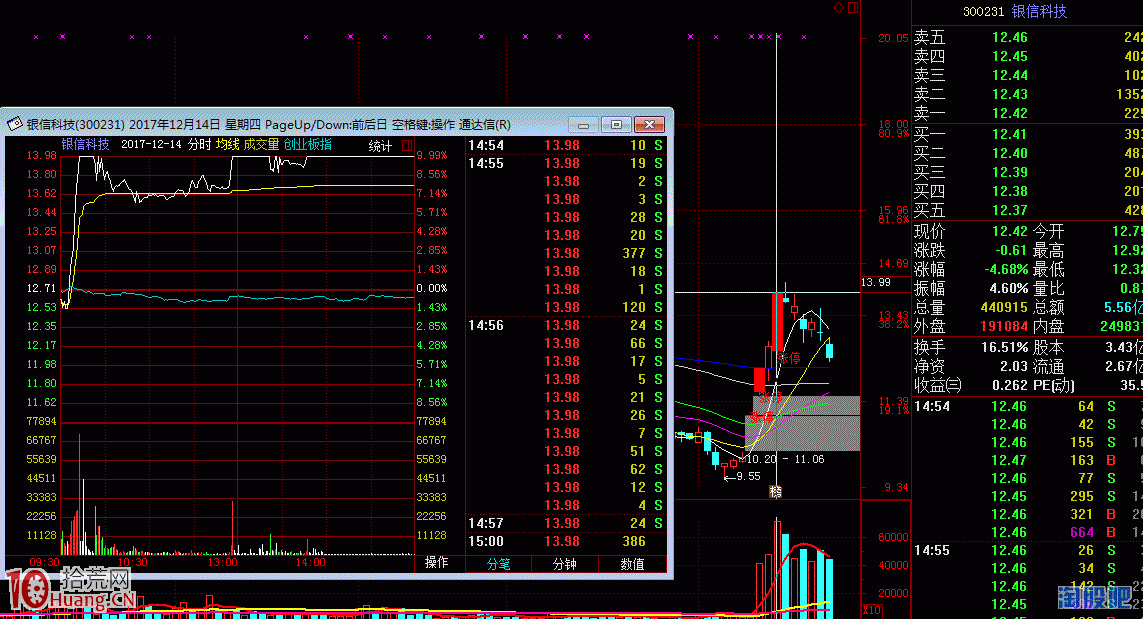Maximize the 银信科技 intraday window
Image resolution: width=1143 pixels, height=619 pixels.
(x=616, y=125)
